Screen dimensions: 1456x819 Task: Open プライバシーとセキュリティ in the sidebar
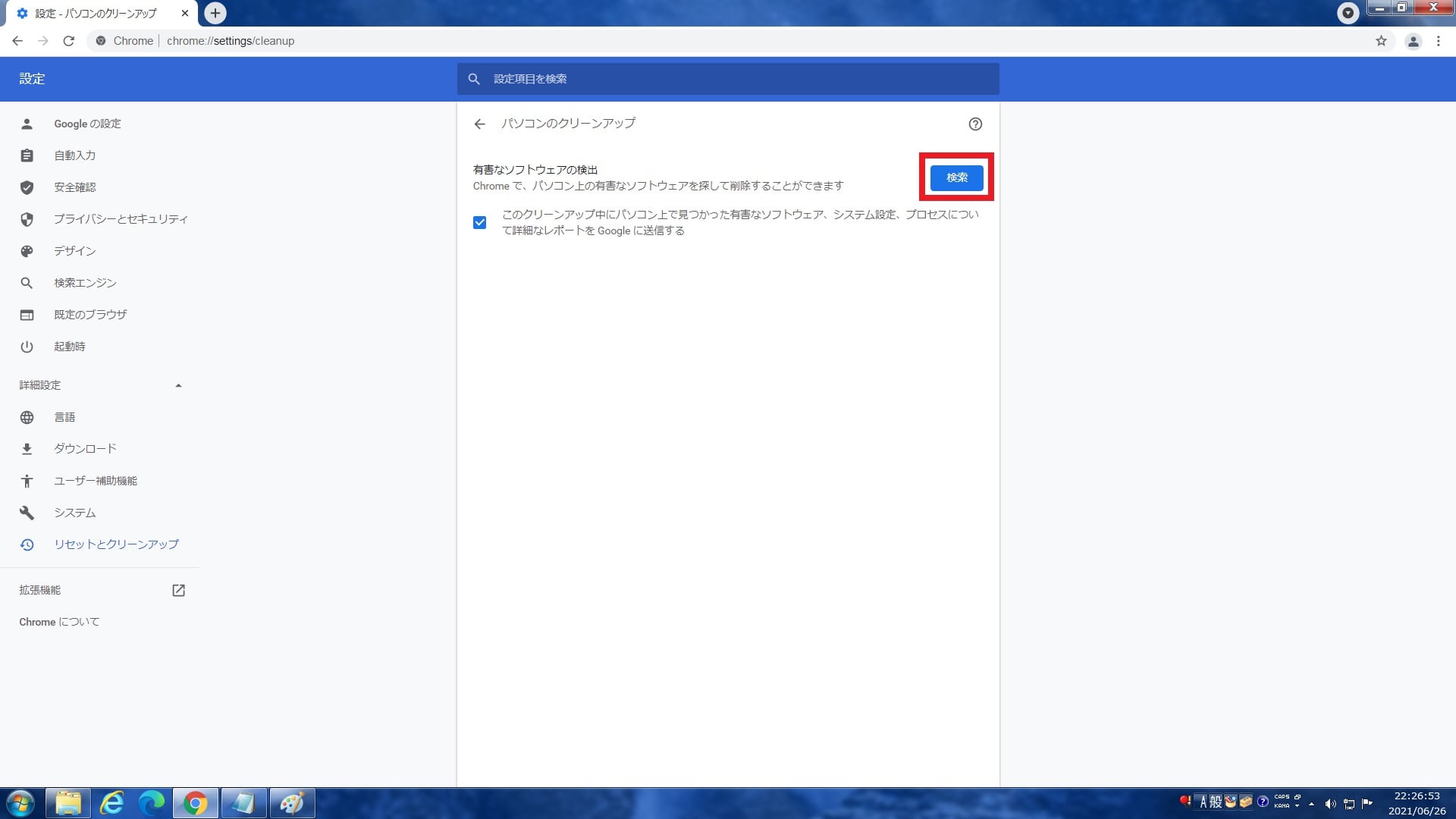tap(121, 219)
